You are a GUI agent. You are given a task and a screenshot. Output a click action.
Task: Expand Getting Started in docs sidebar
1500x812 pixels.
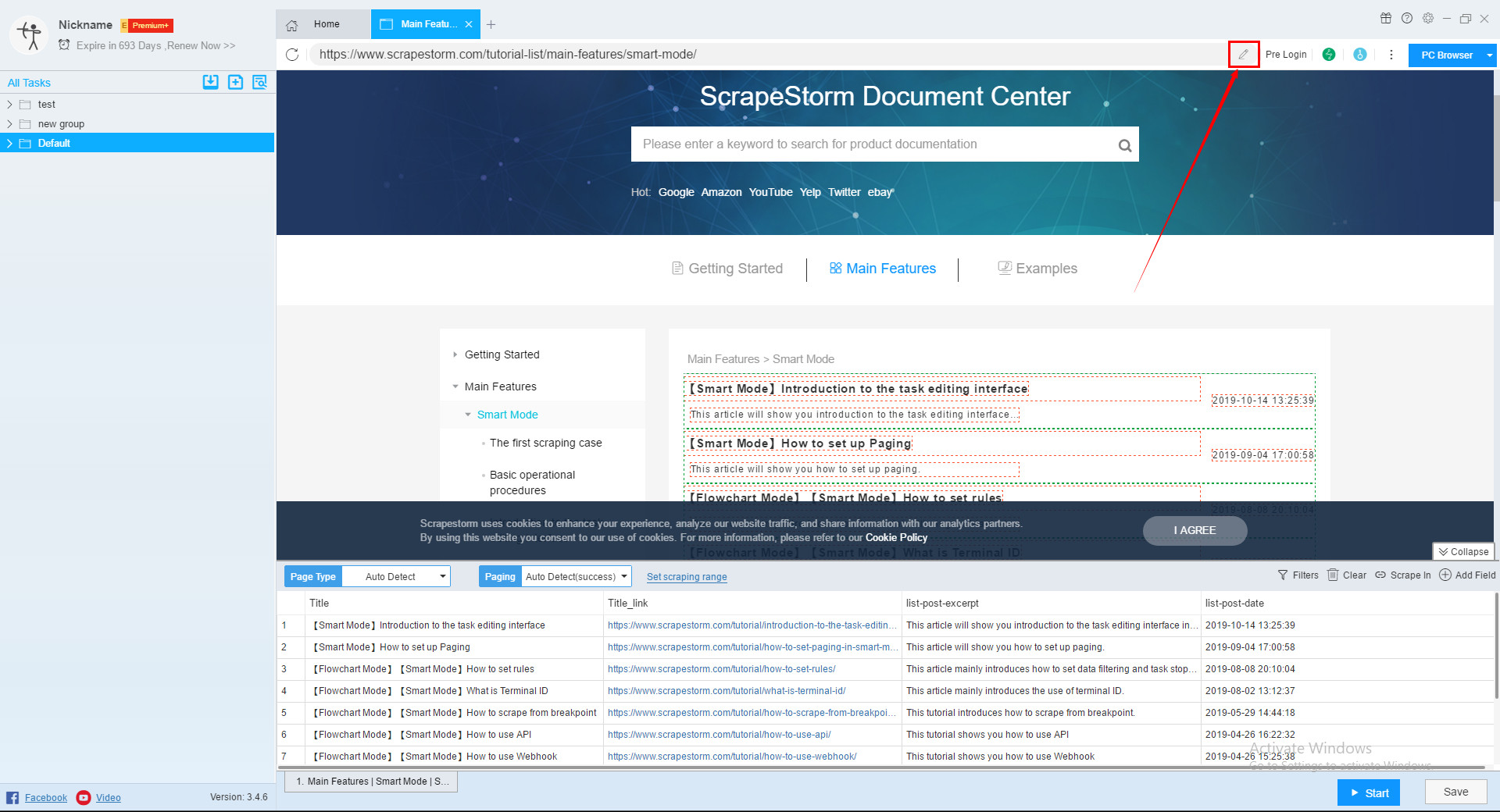[x=455, y=354]
